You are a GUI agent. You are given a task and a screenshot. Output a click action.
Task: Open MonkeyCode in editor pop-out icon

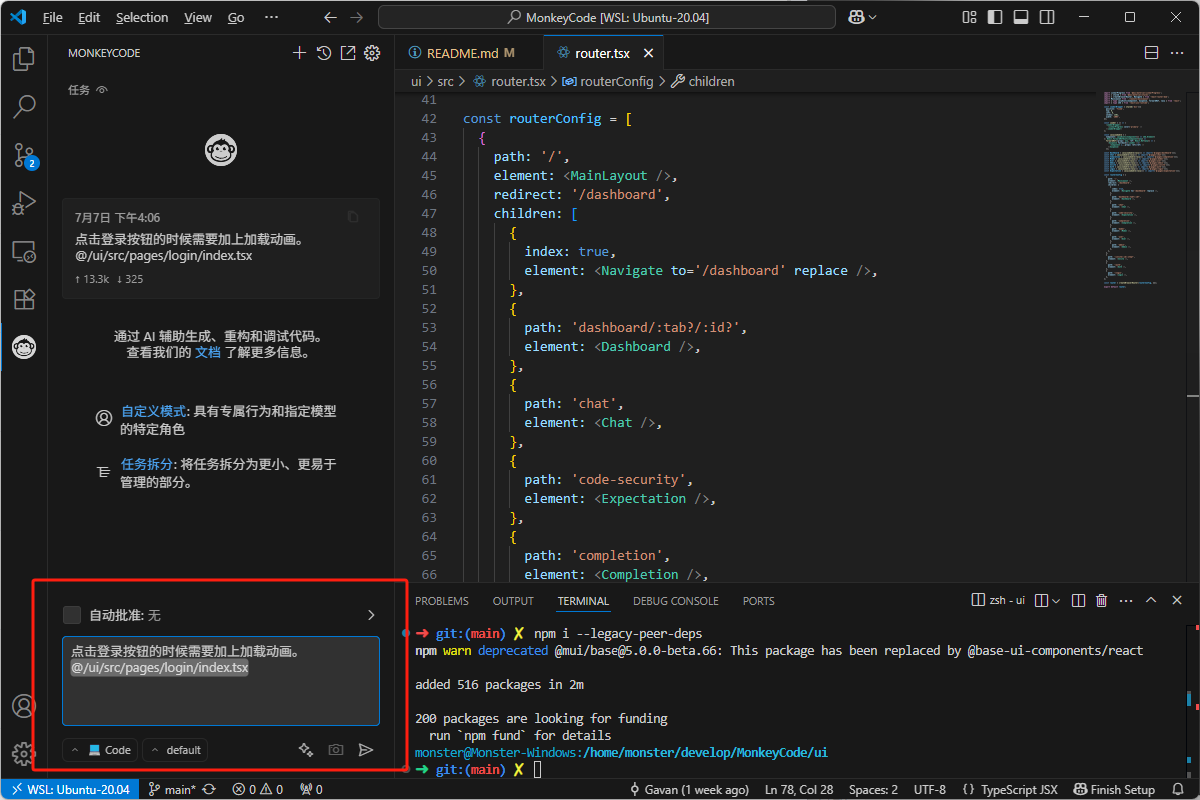(348, 53)
